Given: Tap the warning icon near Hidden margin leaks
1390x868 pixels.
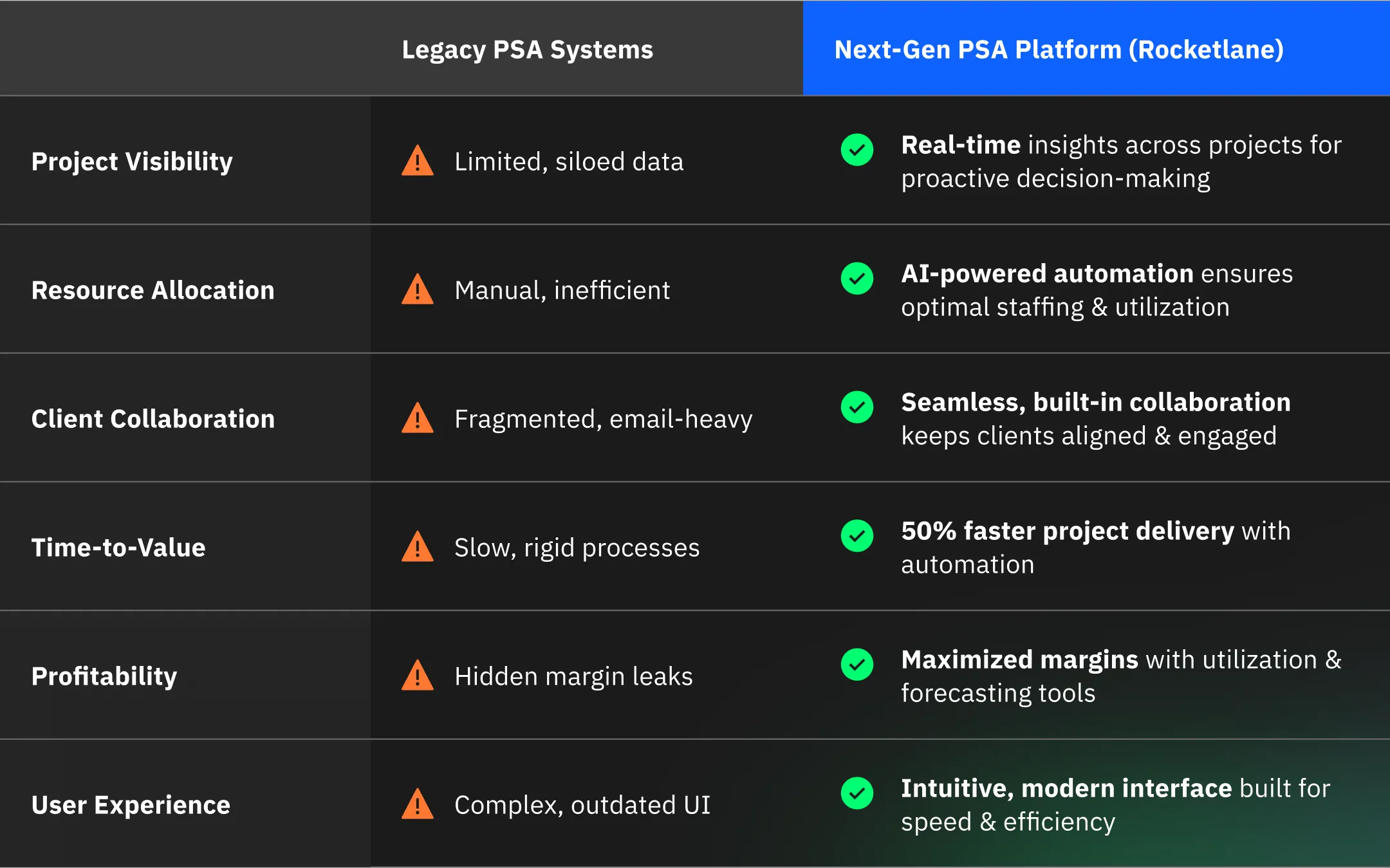Looking at the screenshot, I should click(x=418, y=676).
